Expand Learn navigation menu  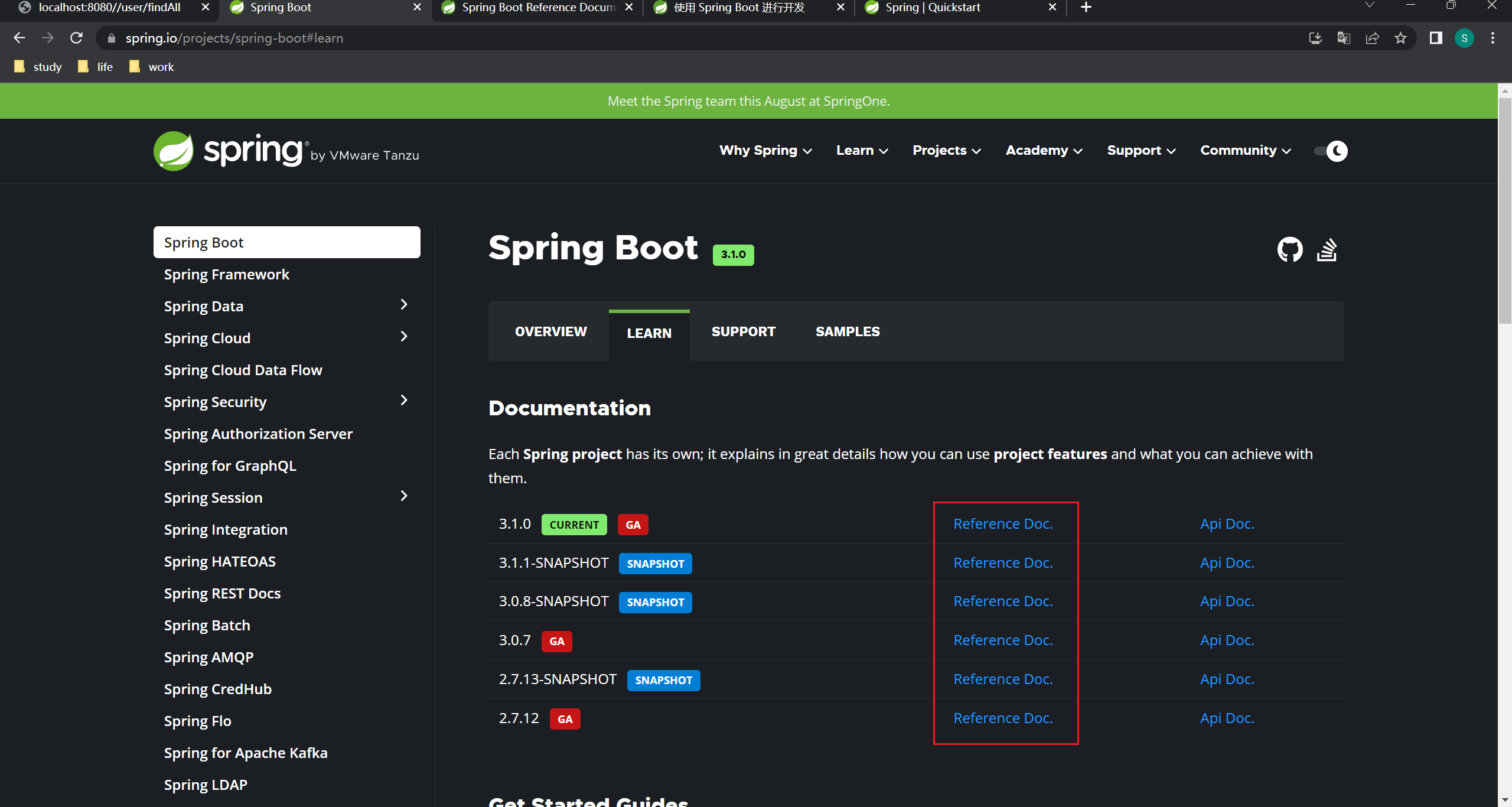click(862, 151)
